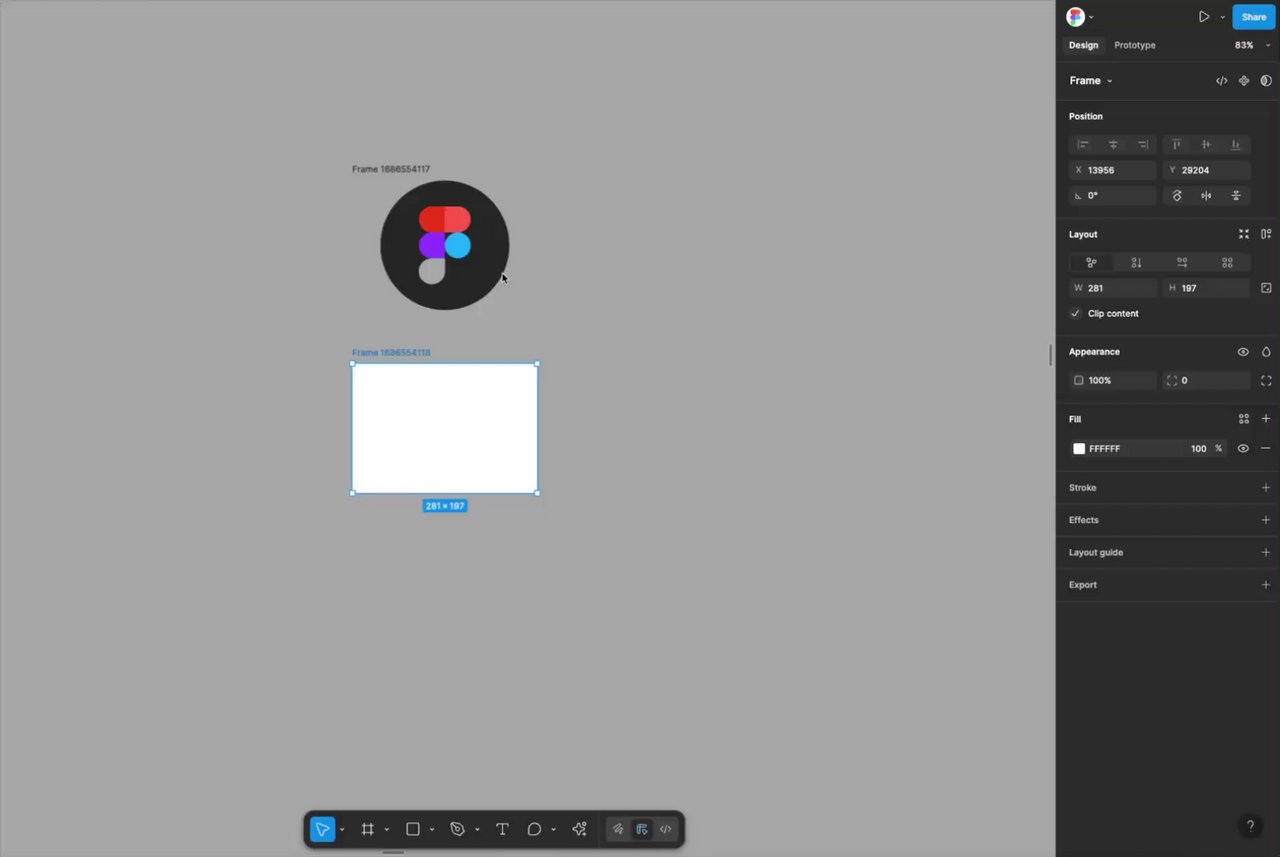Screen dimensions: 1280x857
Task: Add an effect with the plus button
Action: click(x=1266, y=520)
